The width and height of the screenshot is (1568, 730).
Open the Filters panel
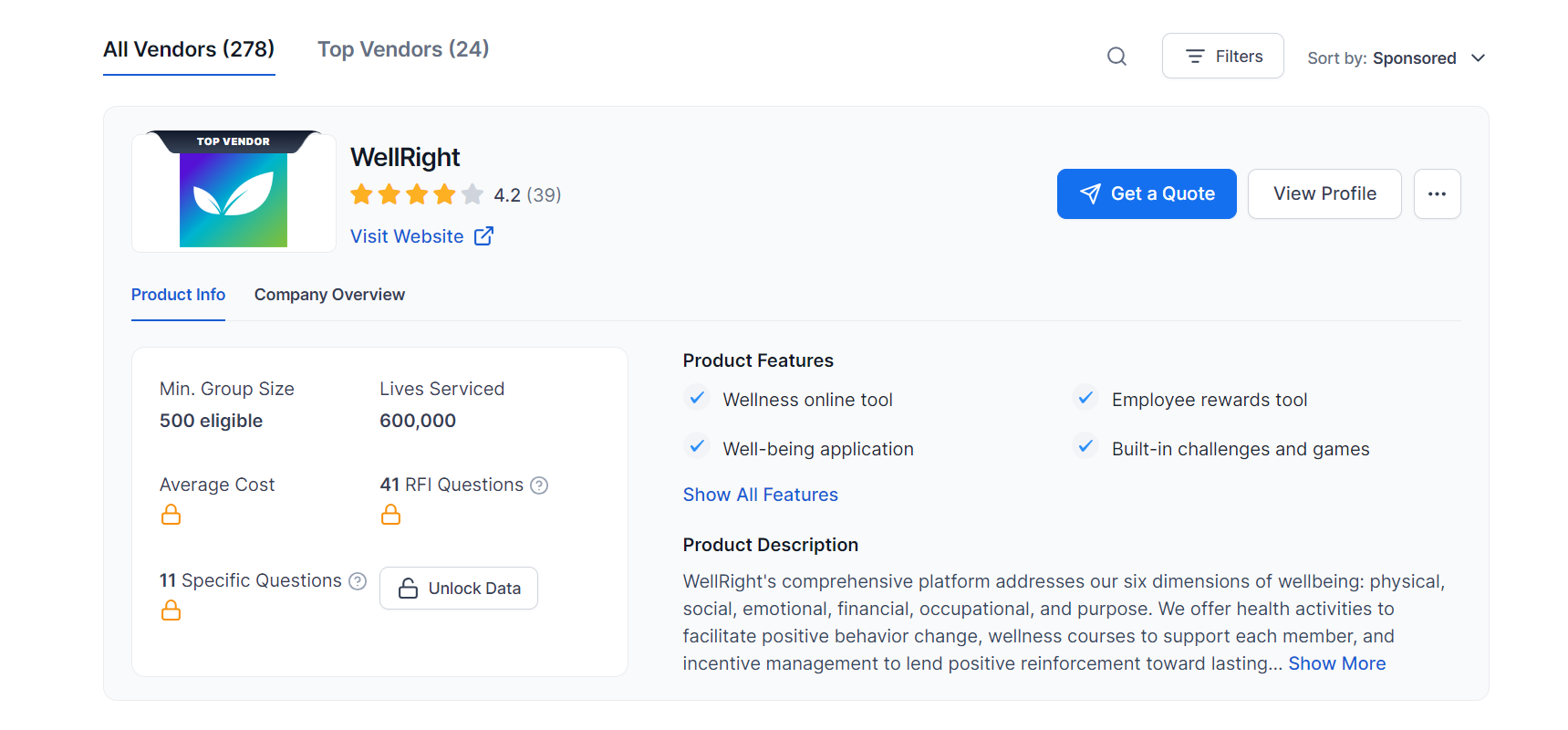point(1222,57)
